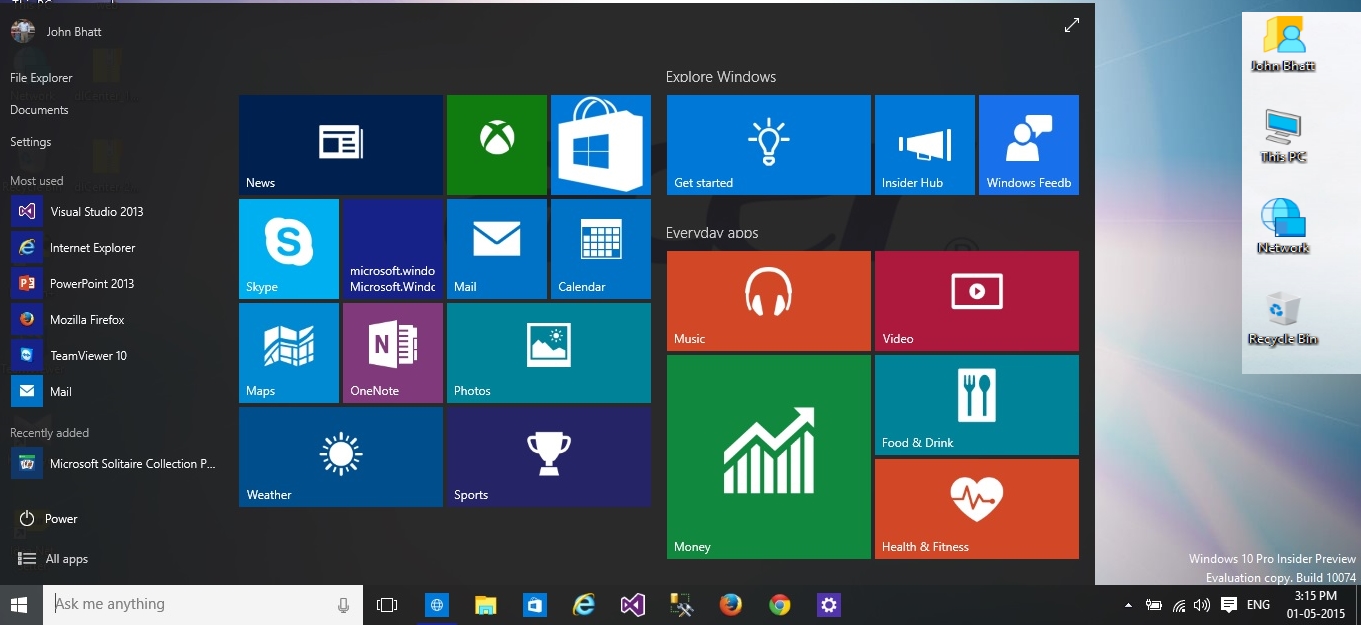
Task: Open the Insider Hub tile
Action: coord(925,145)
